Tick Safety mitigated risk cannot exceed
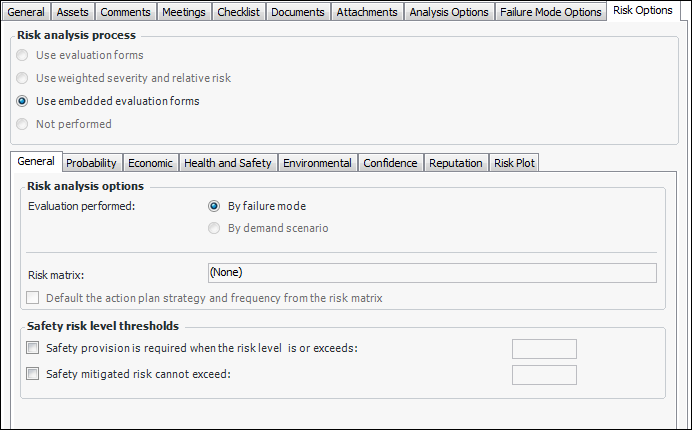 33,375
